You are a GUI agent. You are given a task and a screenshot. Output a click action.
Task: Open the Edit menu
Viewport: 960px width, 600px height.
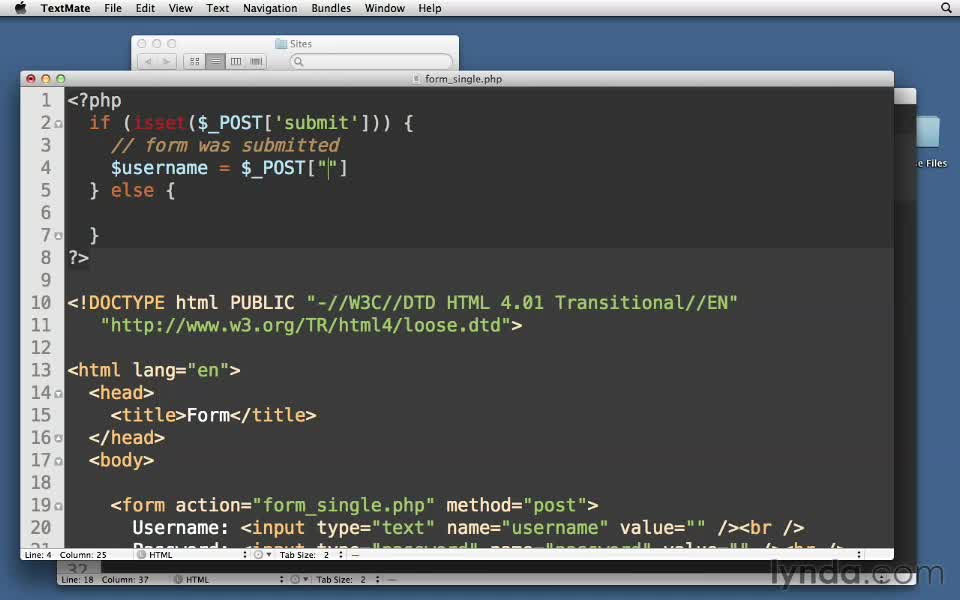pyautogui.click(x=145, y=8)
